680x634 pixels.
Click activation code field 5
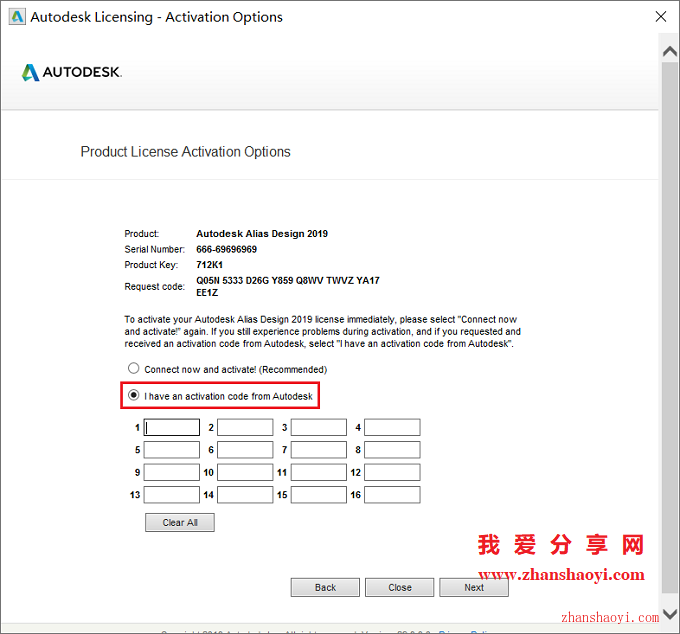click(x=172, y=450)
